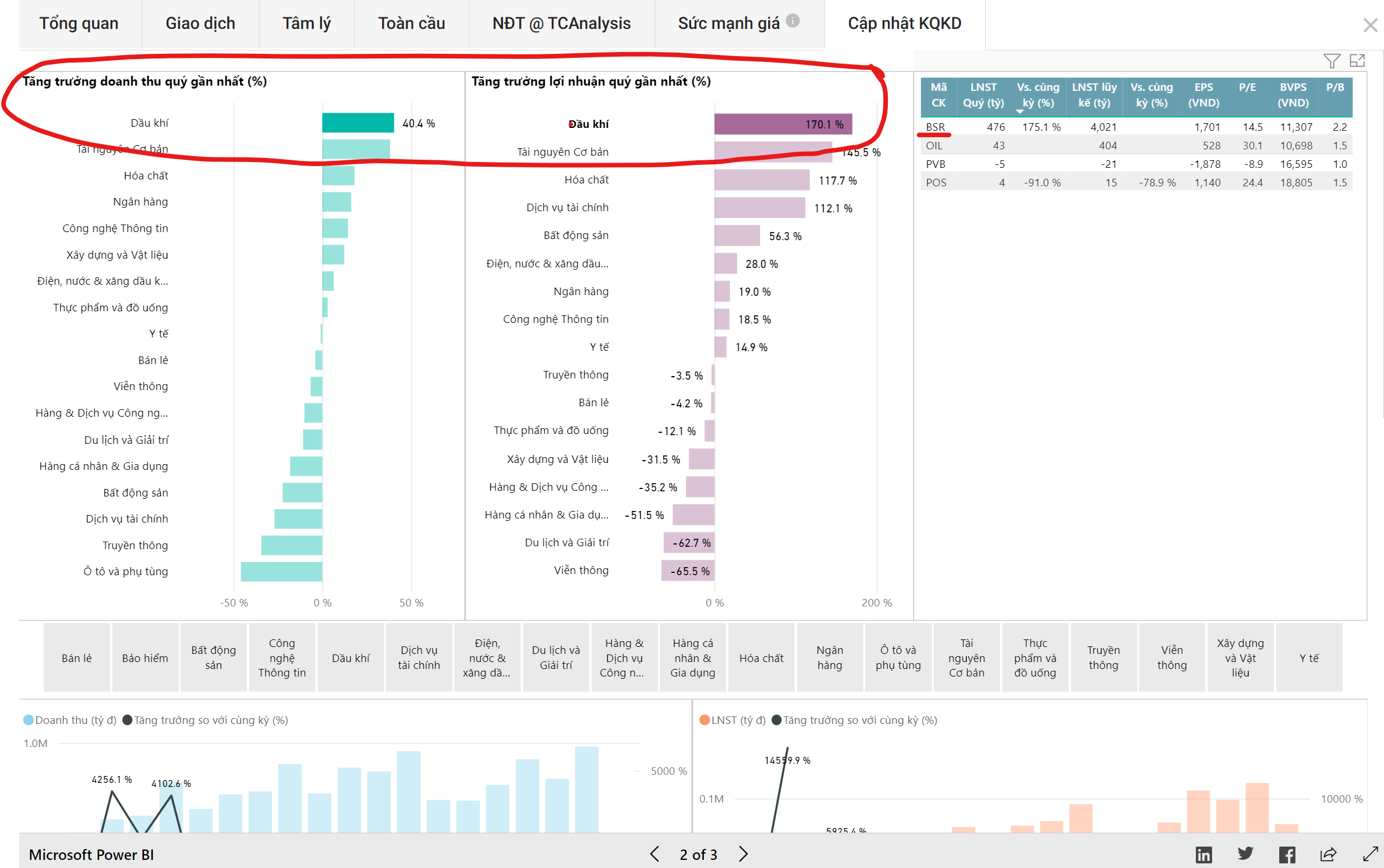Select Dầu khí slicer button
Screen dimensions: 1384x868
[x=351, y=657]
